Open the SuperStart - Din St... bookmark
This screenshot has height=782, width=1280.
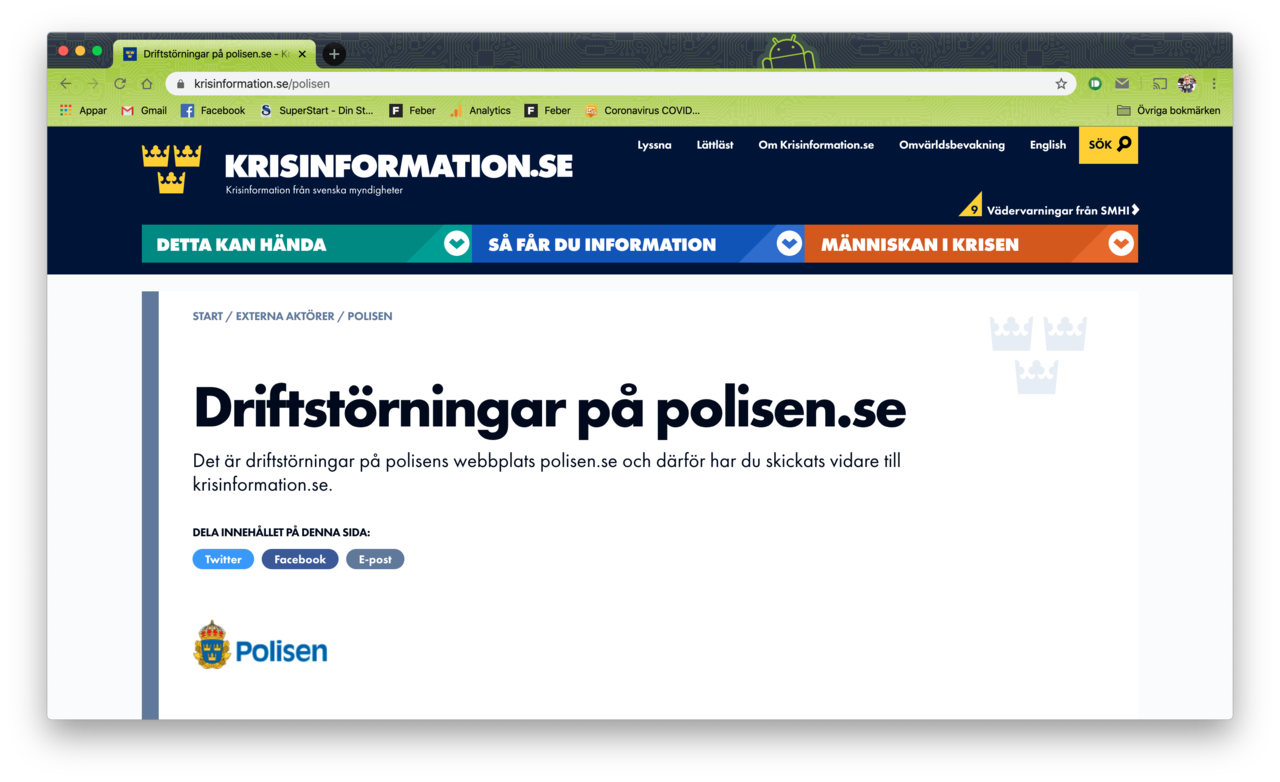316,111
